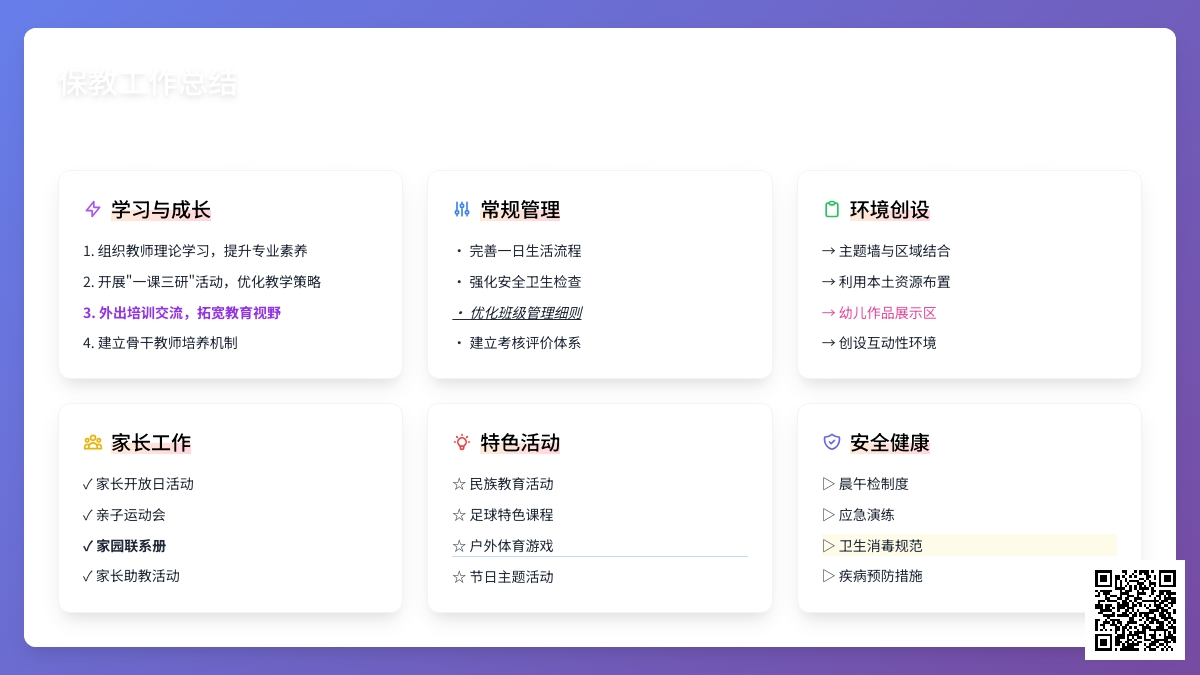Click the line 利用本土资源布置
Viewport: 1200px width, 675px height.
click(x=886, y=282)
